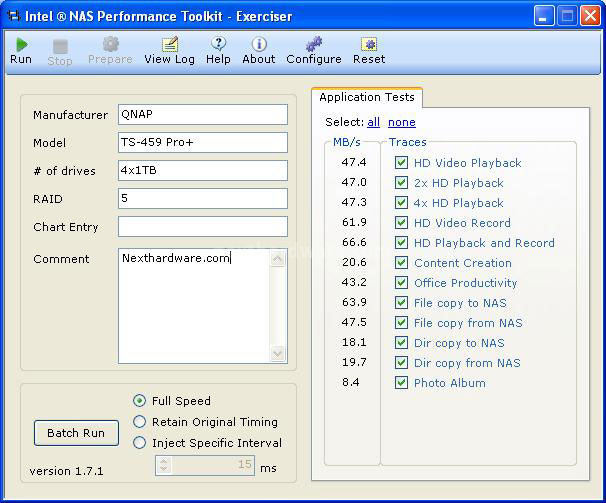Open the Configure gears icon

pyautogui.click(x=314, y=44)
